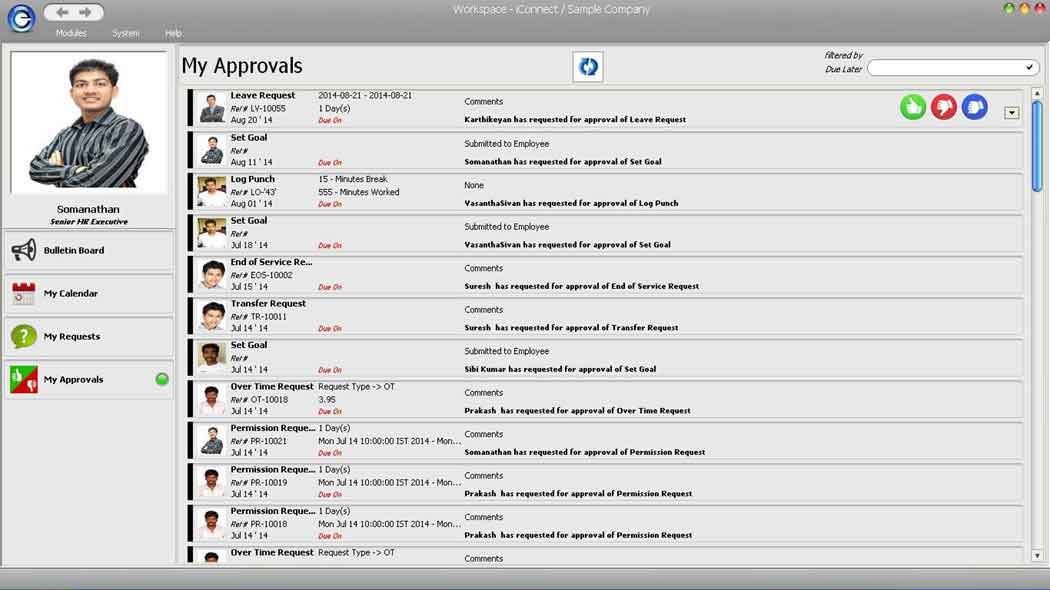Click the scrollbar down arrow
Screen dimensions: 1050x590
click(1037, 555)
